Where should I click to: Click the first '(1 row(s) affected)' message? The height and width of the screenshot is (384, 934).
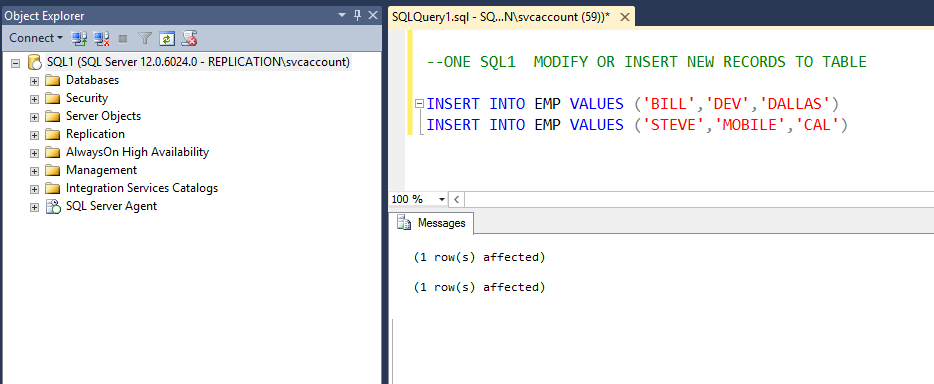pyautogui.click(x=480, y=257)
